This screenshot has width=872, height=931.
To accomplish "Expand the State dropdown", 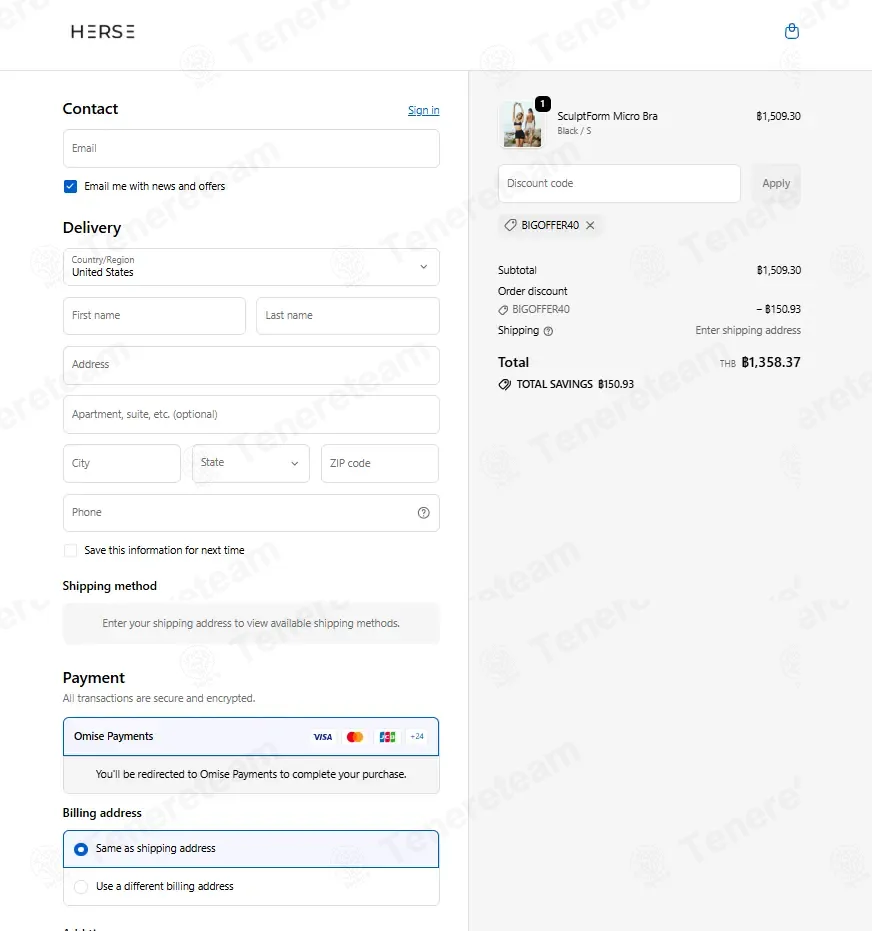I will 250,463.
